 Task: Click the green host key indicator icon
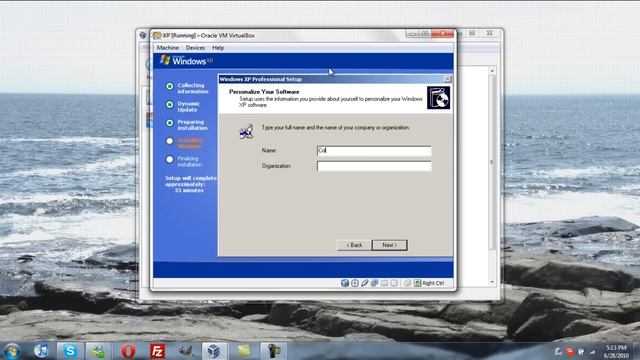click(418, 283)
